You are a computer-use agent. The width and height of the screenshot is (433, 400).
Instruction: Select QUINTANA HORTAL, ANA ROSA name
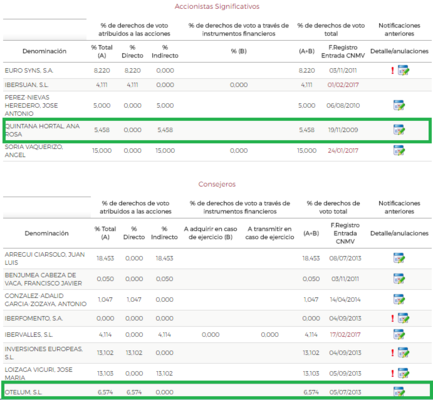pos(42,130)
